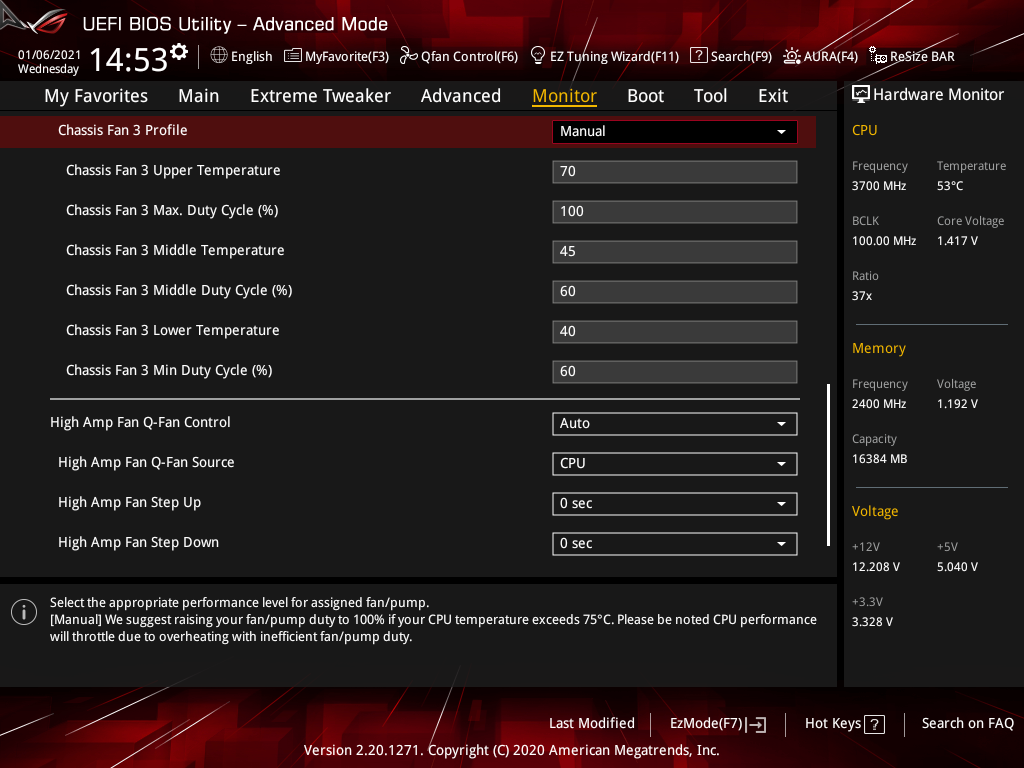Viewport: 1024px width, 768px height.
Task: Click the Memory section heading
Action: pos(878,348)
